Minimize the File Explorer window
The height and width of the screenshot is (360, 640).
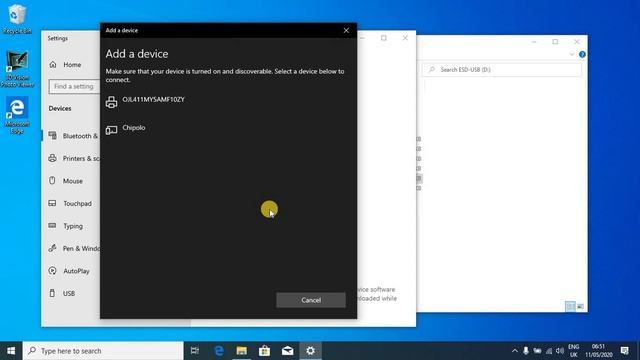534,42
